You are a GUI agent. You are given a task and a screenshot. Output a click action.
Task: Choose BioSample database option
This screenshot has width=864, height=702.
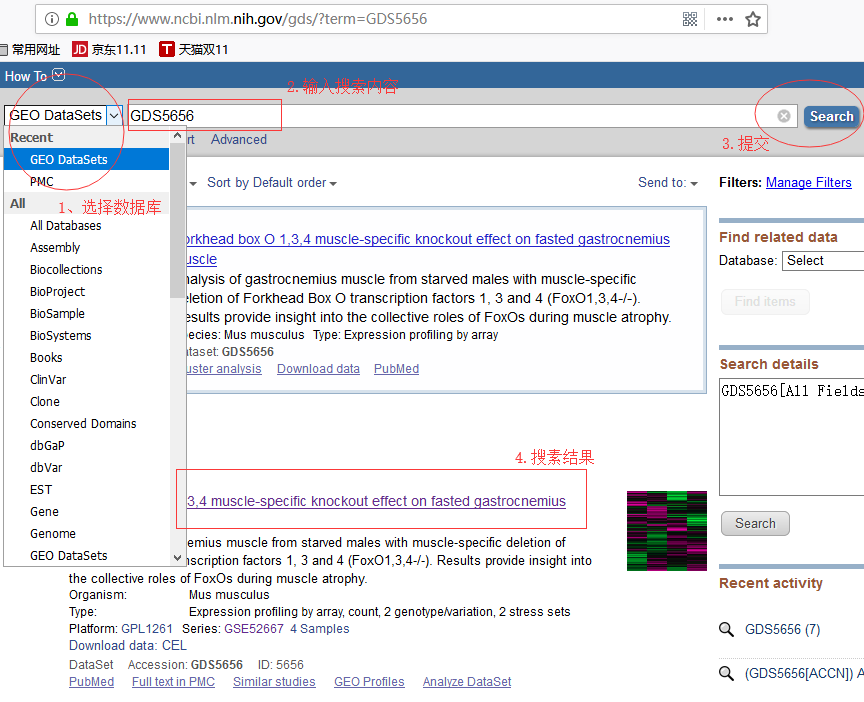coord(87,314)
